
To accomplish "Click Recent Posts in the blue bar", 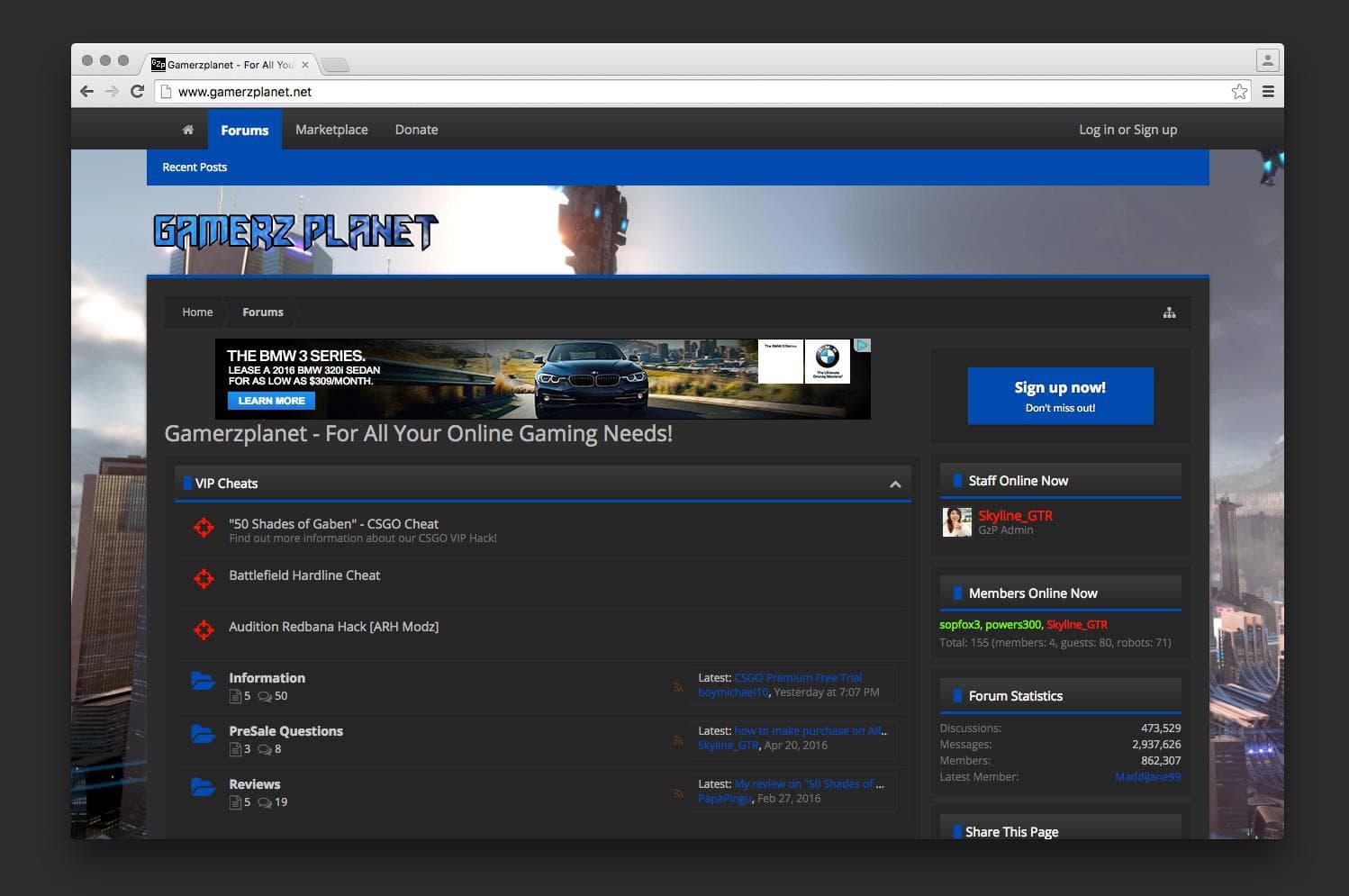I will (x=195, y=167).
